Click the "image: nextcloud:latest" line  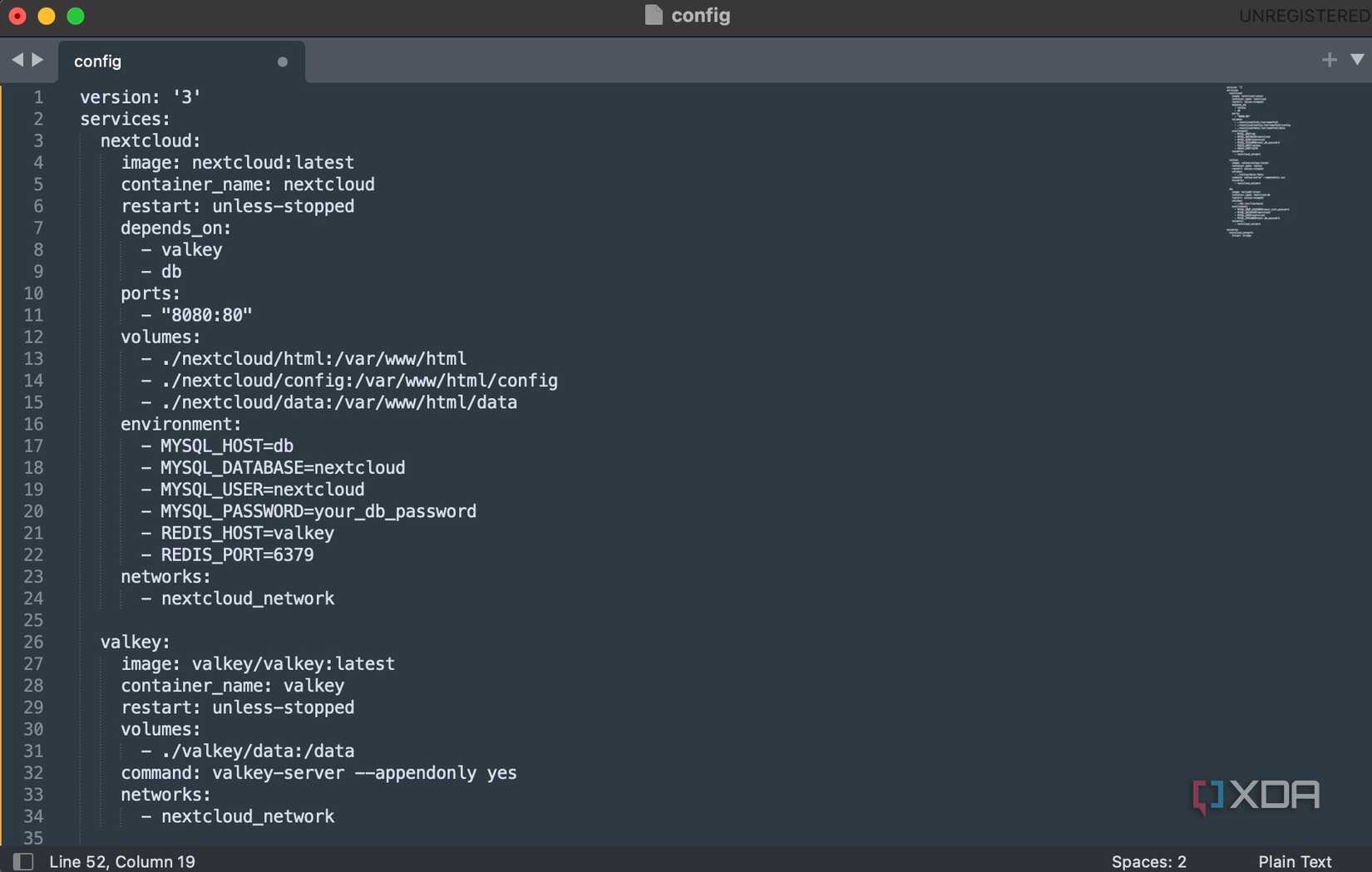coord(238,163)
